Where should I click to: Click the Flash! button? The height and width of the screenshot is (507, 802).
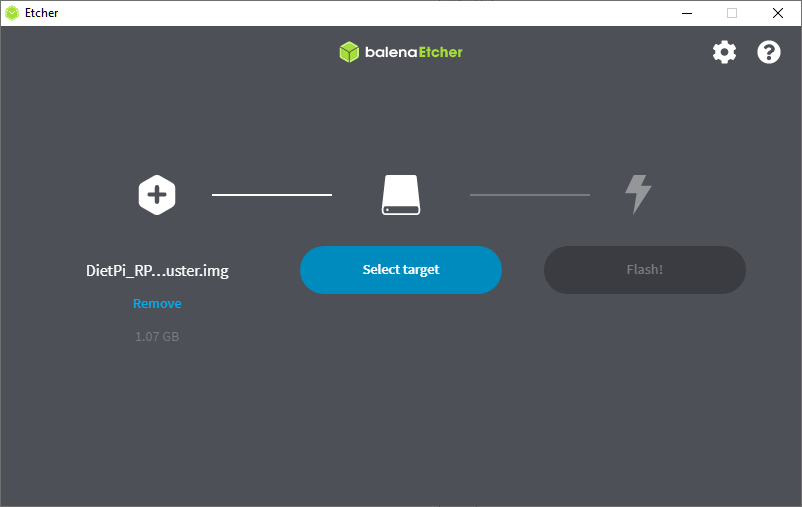coord(644,270)
